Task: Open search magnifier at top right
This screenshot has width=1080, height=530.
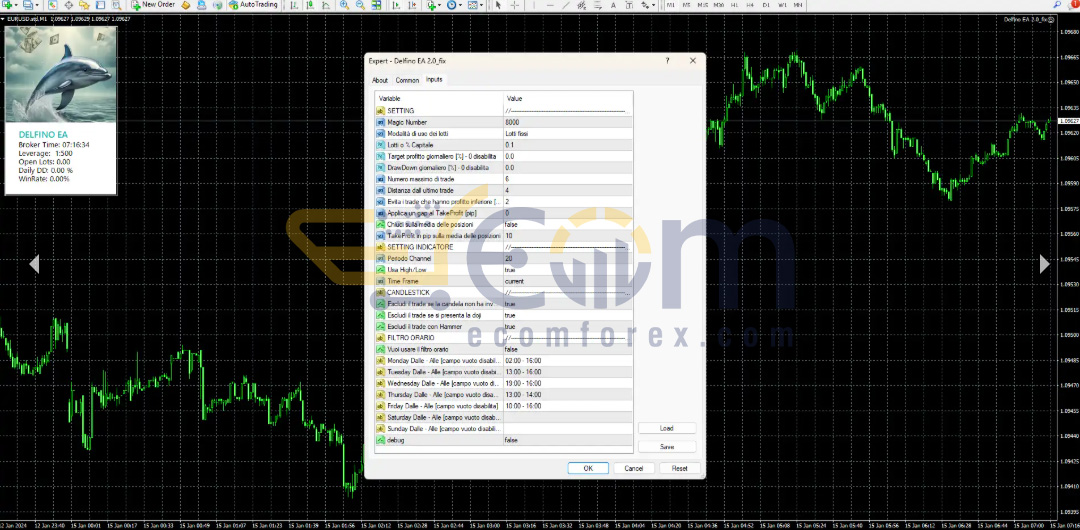Action: pyautogui.click(x=1057, y=5)
